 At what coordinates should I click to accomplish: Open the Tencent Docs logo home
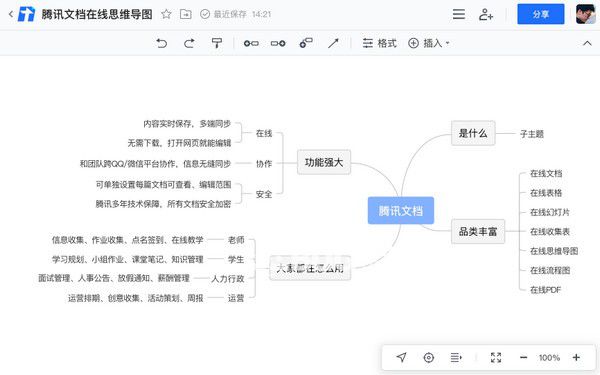27,15
